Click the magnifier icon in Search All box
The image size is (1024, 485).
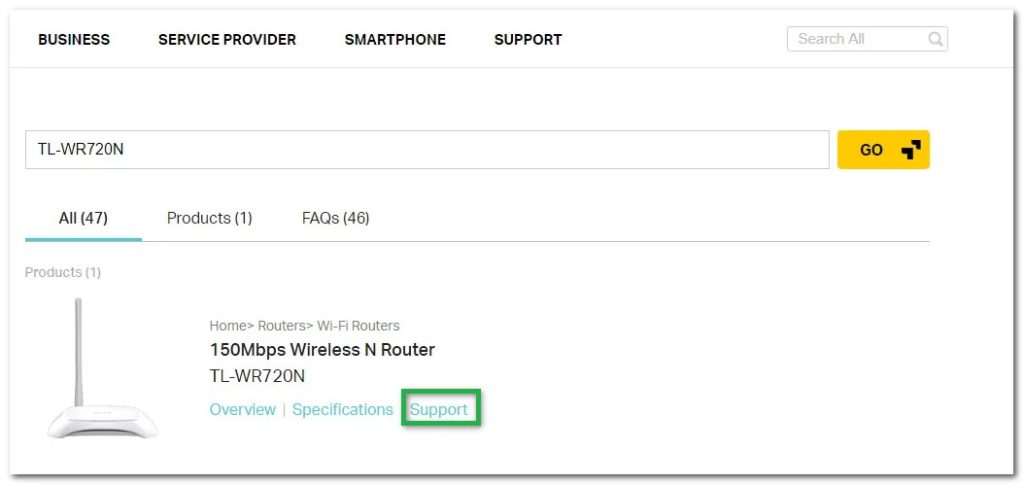[x=935, y=40]
